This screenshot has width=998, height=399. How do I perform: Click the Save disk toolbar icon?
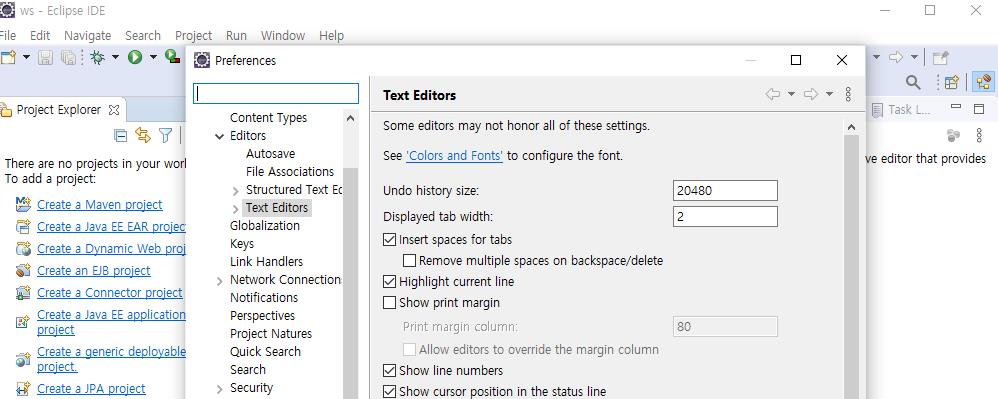click(x=46, y=58)
